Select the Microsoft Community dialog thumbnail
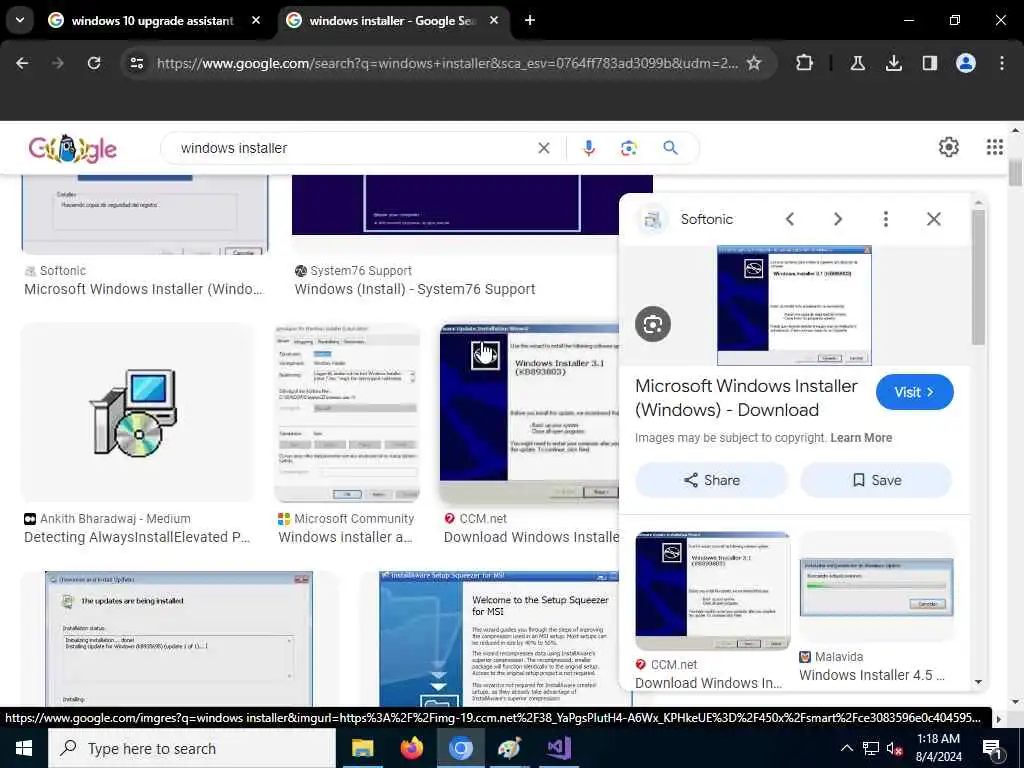The image size is (1024, 768). (x=347, y=413)
